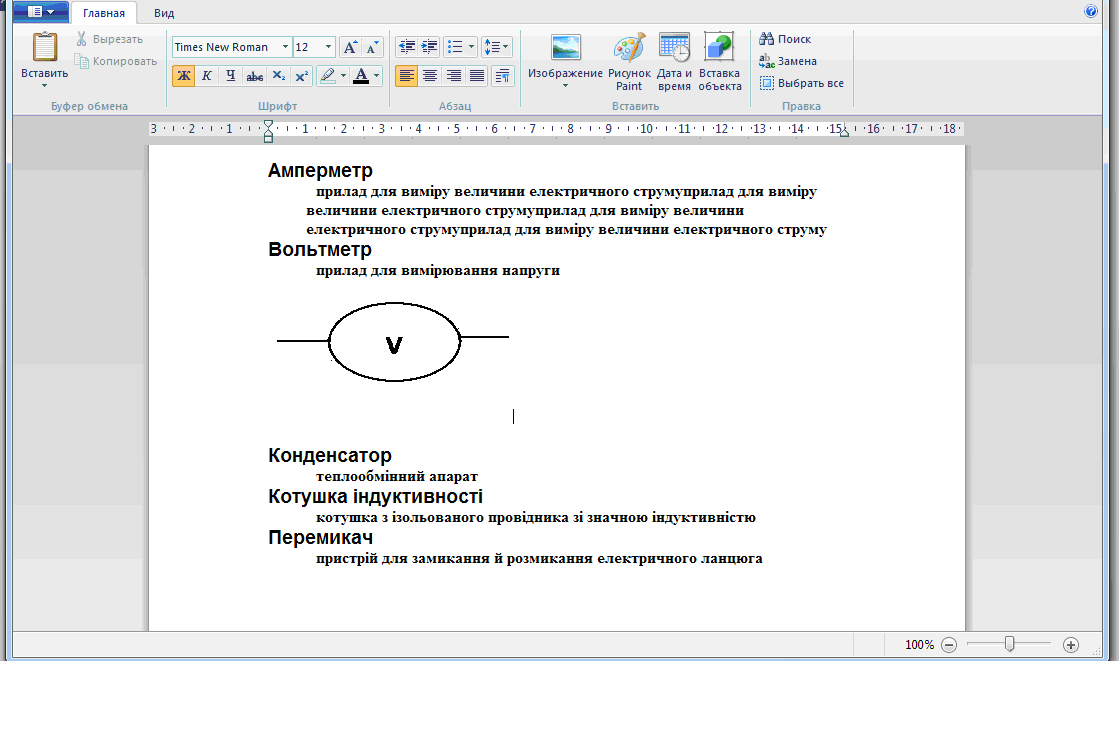Screen dimensions: 1119x729
Task: Toggle underline Ч formatting
Action: 231,76
